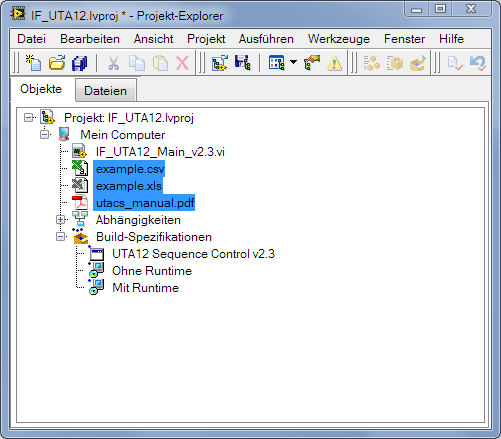Expand the Abhängigkeiten node
501x439 pixels.
click(x=61, y=220)
